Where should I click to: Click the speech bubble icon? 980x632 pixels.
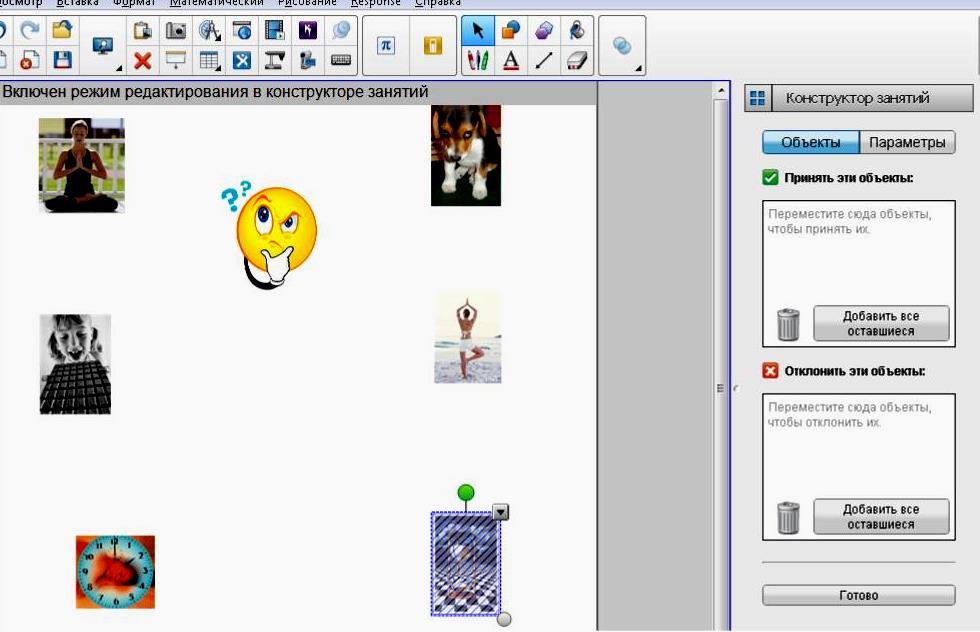(x=341, y=29)
